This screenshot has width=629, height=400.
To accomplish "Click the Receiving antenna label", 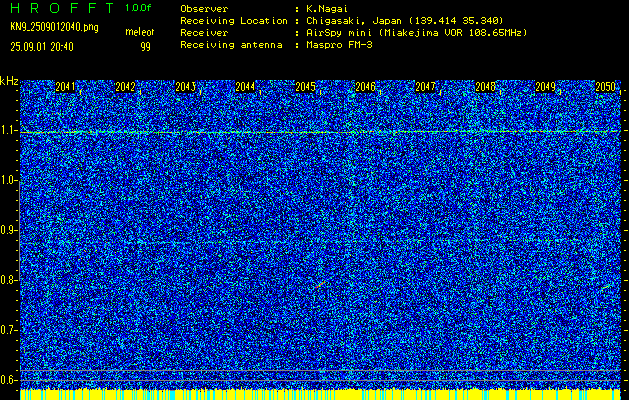I will click(x=231, y=45).
